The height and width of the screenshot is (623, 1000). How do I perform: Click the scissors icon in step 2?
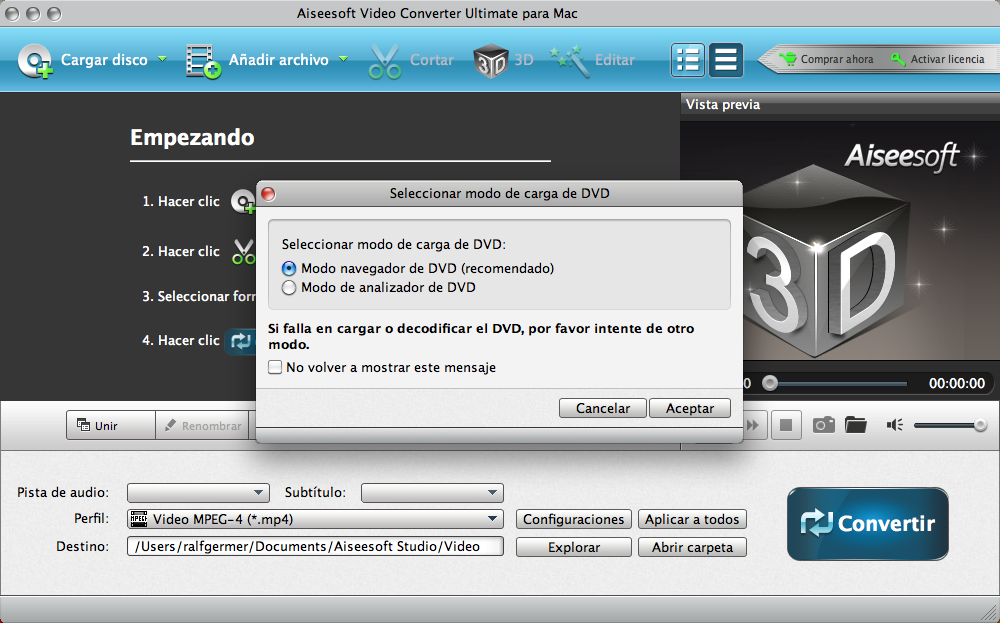(x=244, y=252)
